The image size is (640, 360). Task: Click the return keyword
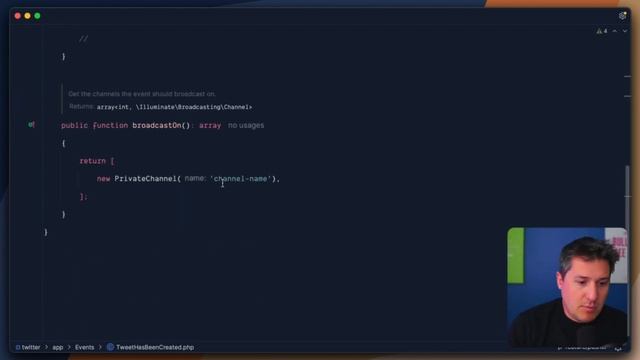93,161
